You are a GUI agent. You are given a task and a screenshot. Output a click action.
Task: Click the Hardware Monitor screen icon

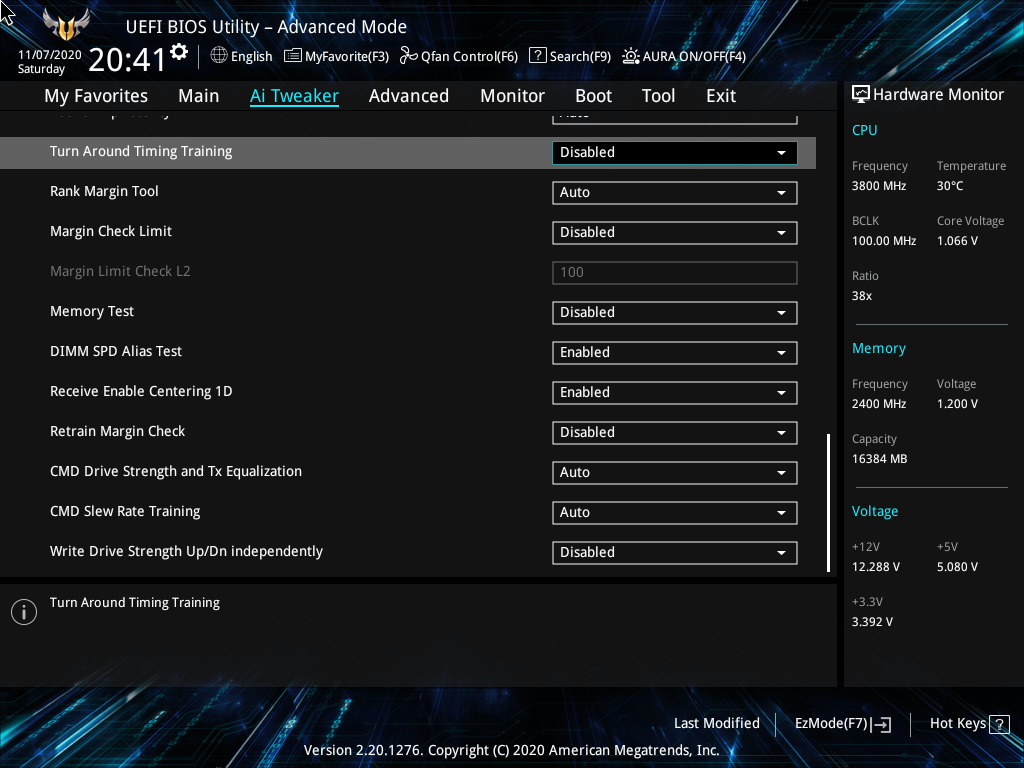coord(861,95)
